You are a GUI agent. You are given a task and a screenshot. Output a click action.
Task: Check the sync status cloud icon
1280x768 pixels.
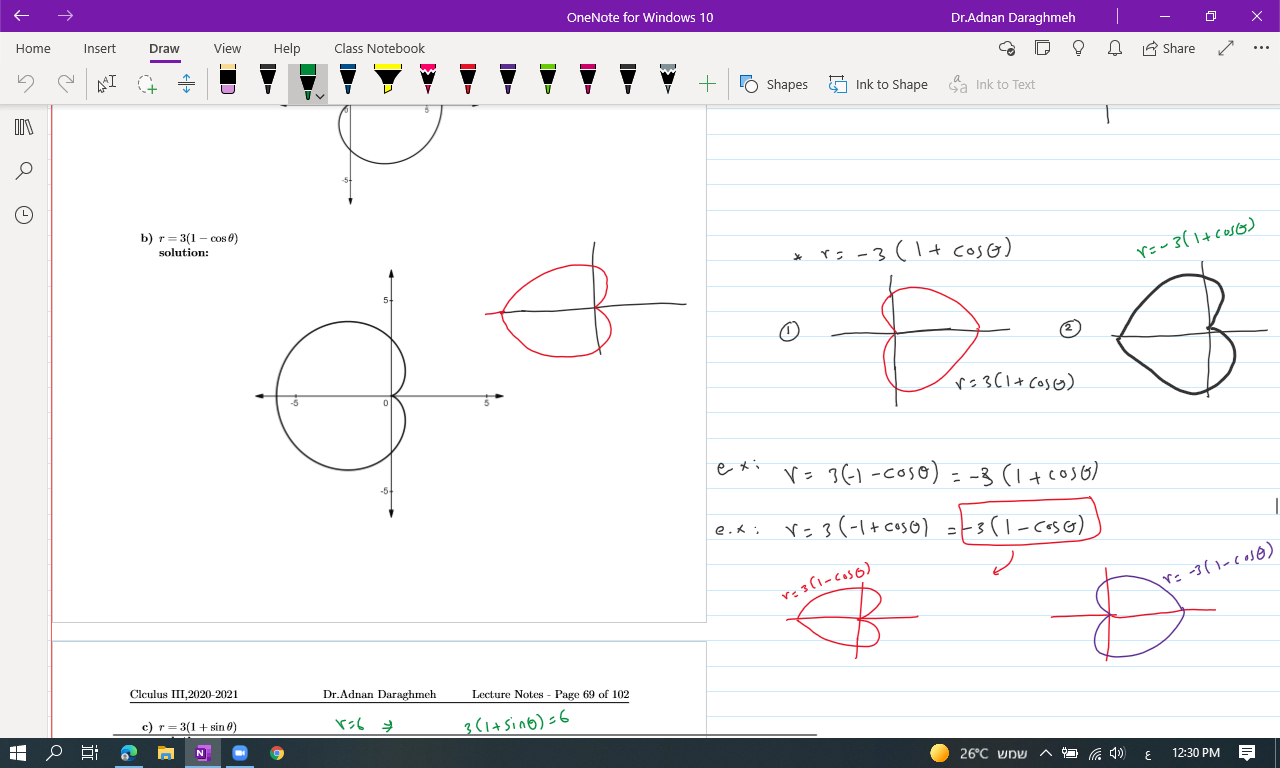[x=1007, y=48]
